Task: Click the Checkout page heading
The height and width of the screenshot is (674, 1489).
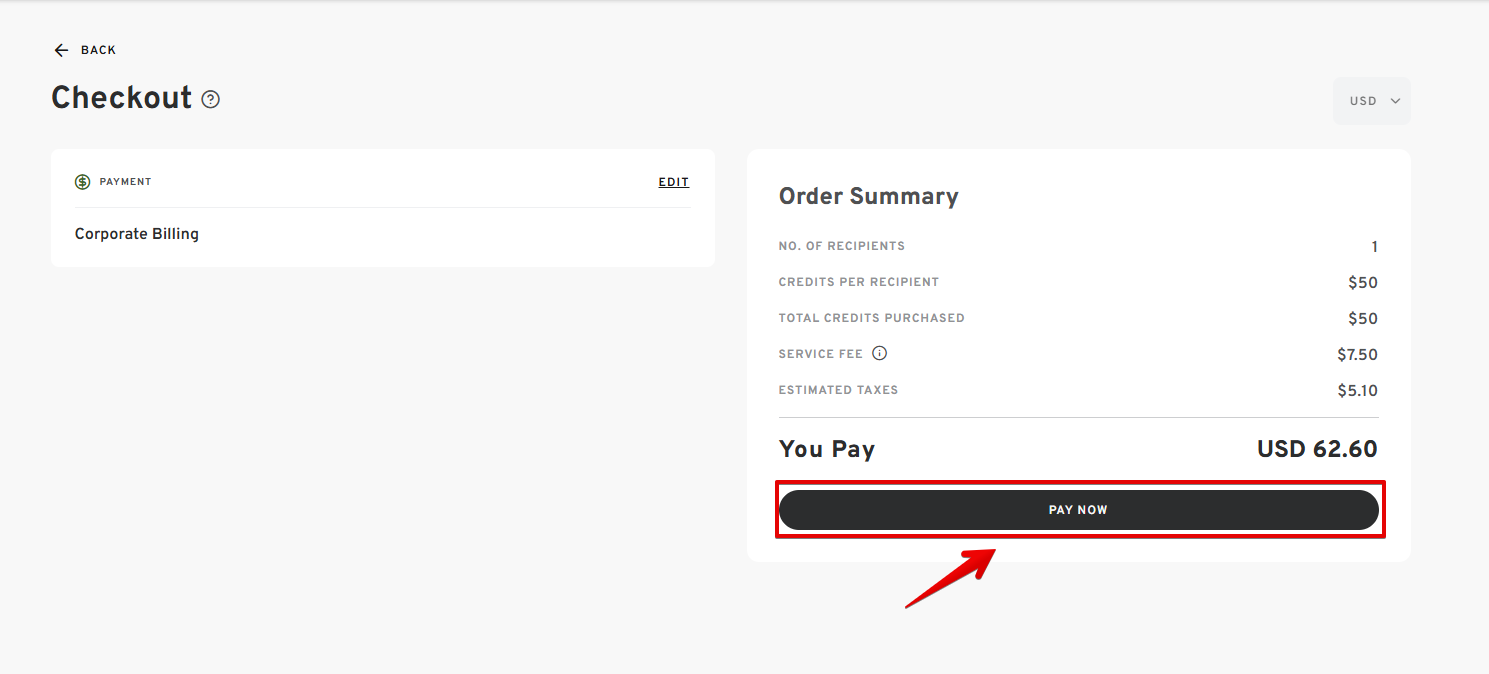Action: [x=121, y=98]
